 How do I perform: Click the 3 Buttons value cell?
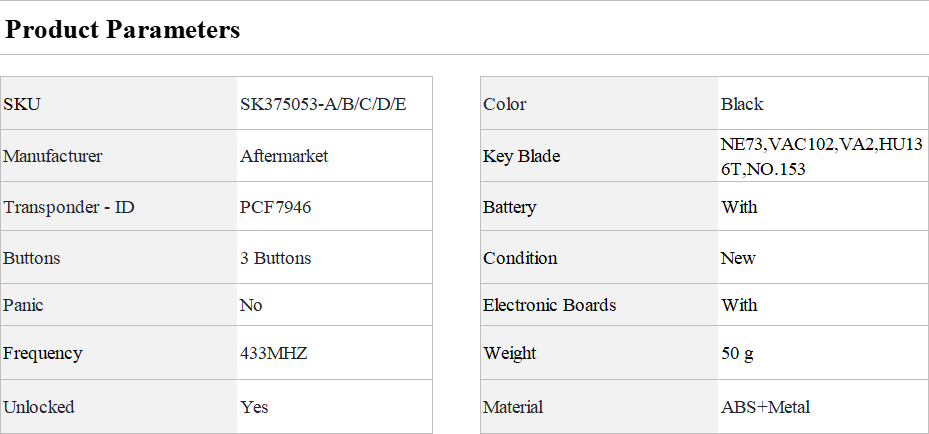(276, 258)
